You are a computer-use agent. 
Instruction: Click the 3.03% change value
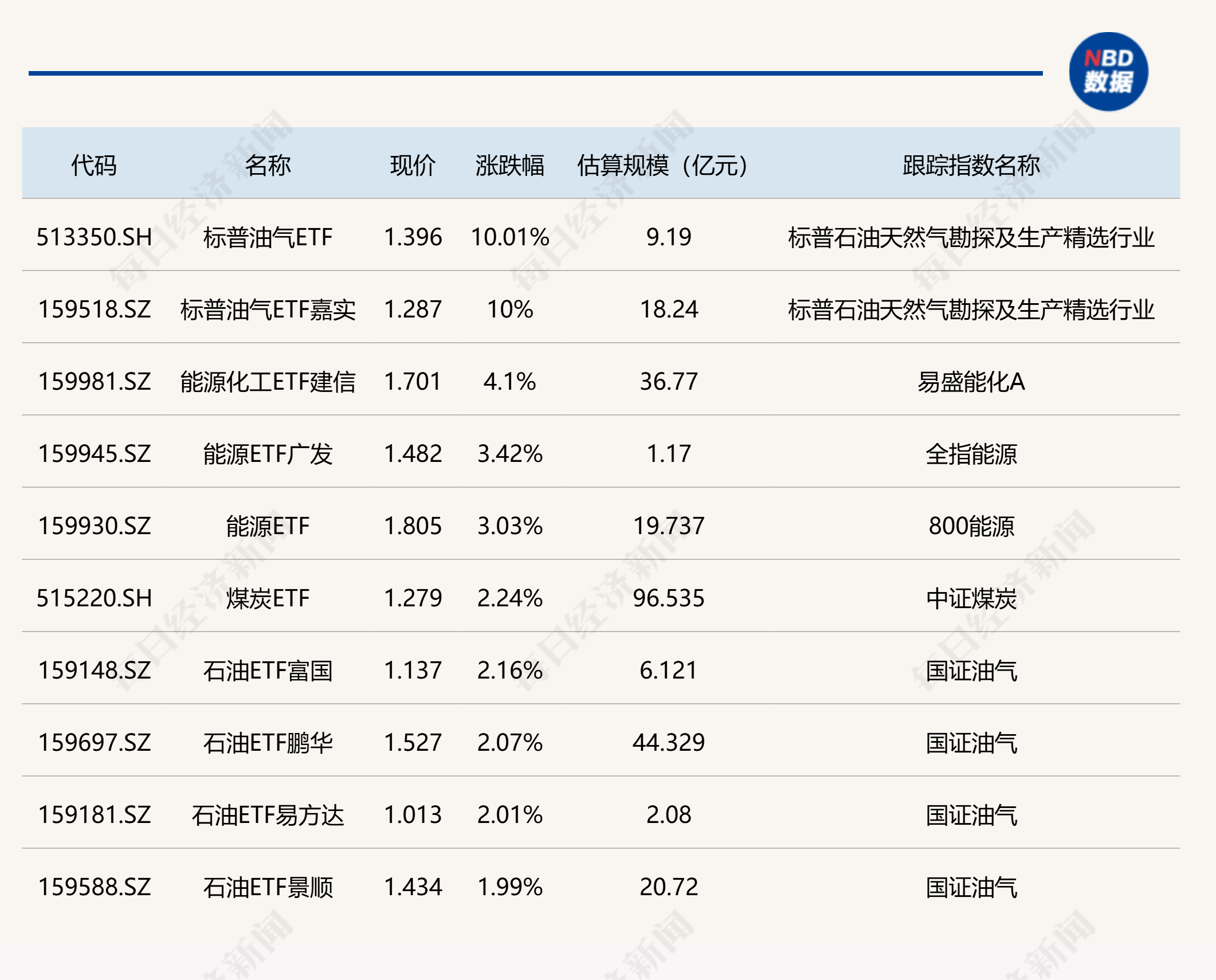coord(509,526)
